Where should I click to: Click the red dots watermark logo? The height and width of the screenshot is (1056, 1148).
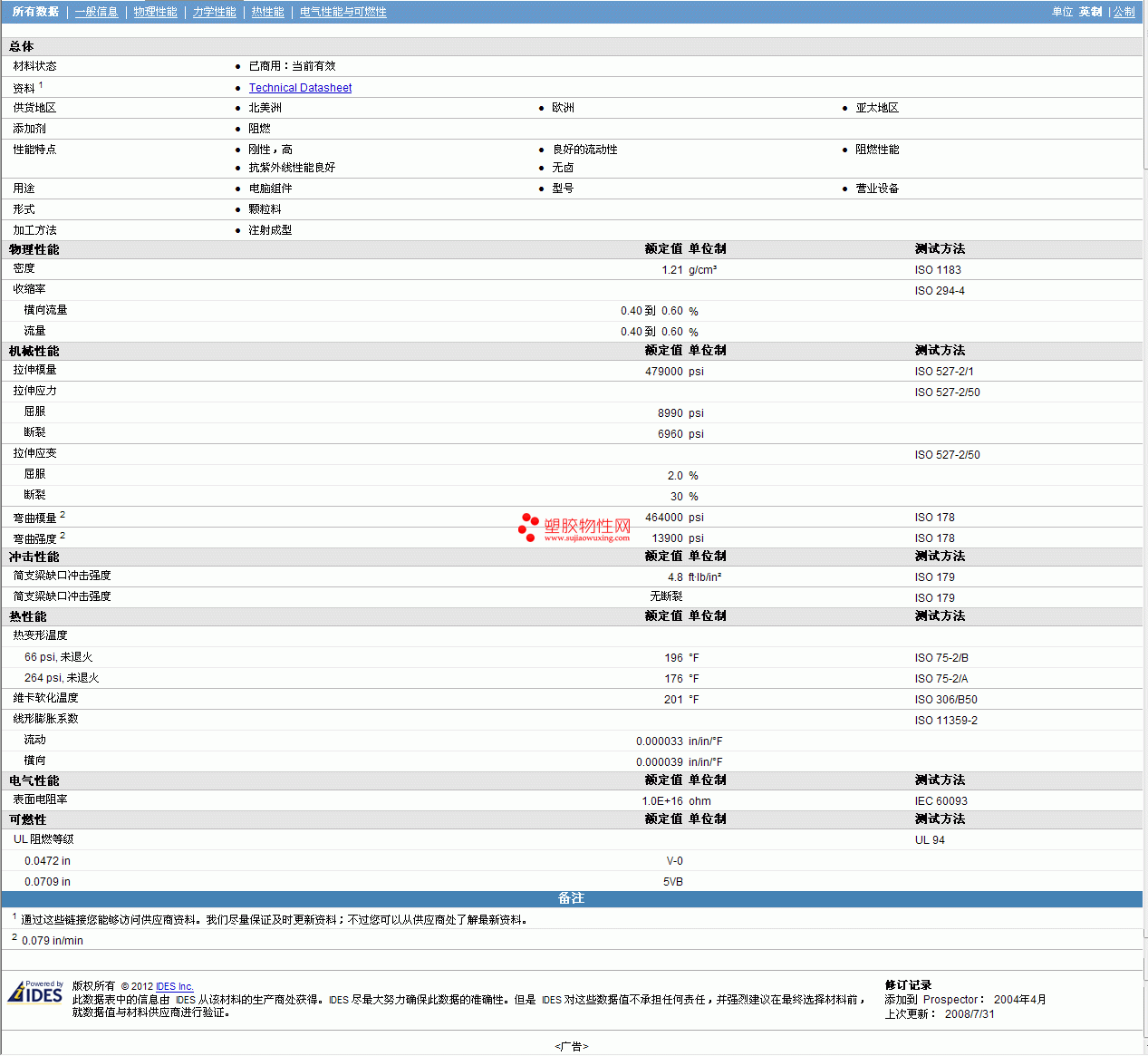click(528, 527)
